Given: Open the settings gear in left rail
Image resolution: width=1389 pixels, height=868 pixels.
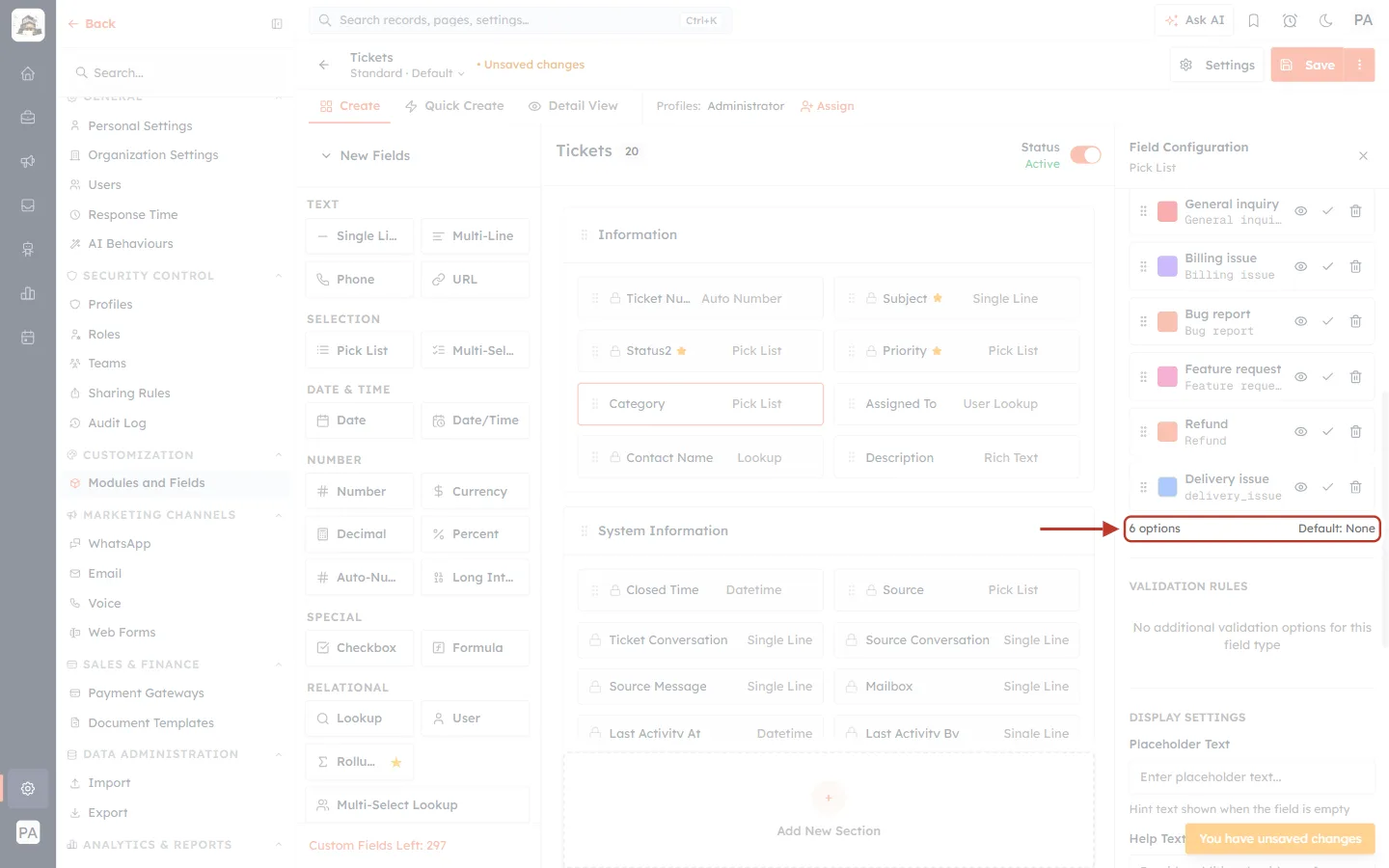Looking at the screenshot, I should (28, 788).
